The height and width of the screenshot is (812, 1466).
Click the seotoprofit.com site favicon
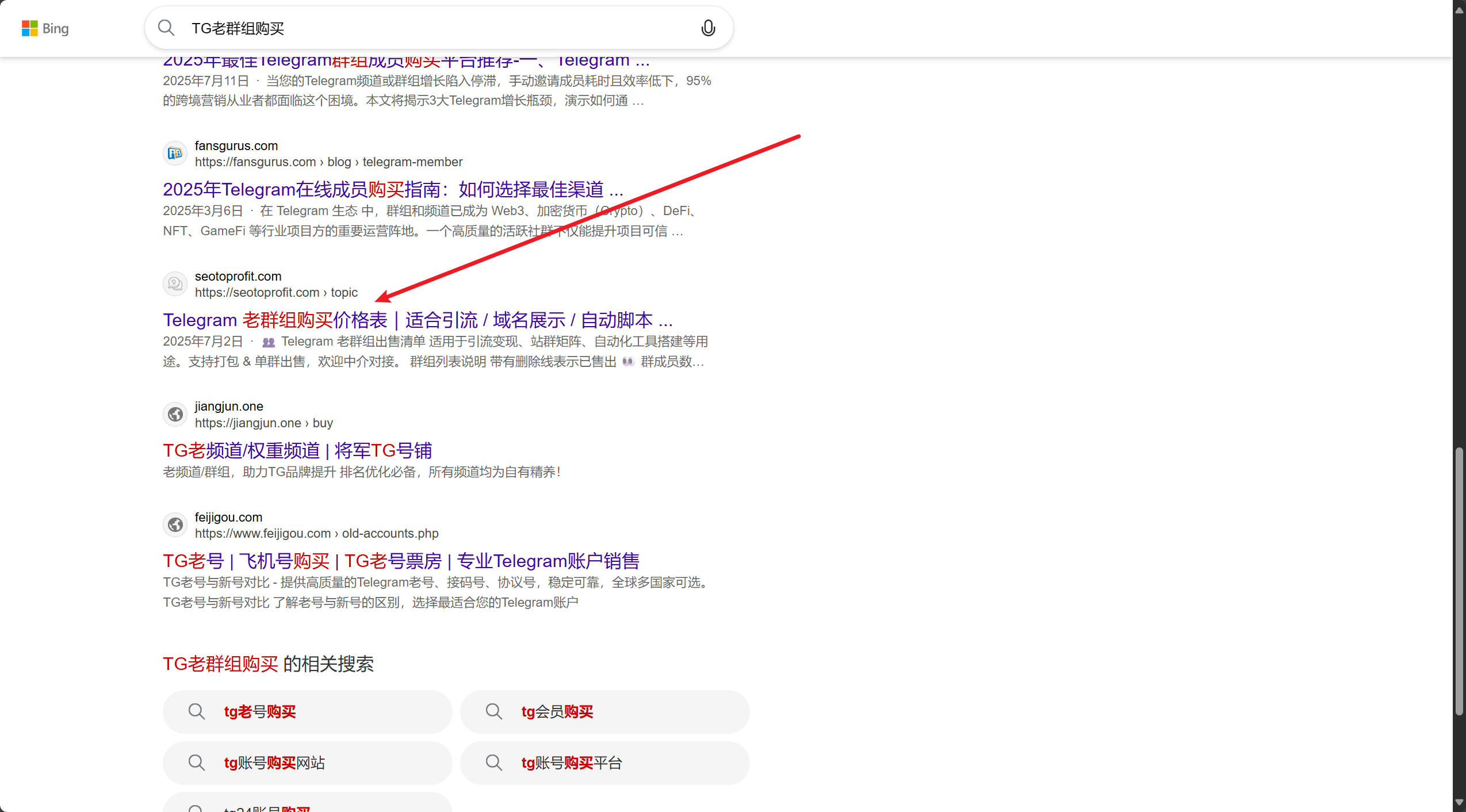(x=175, y=284)
